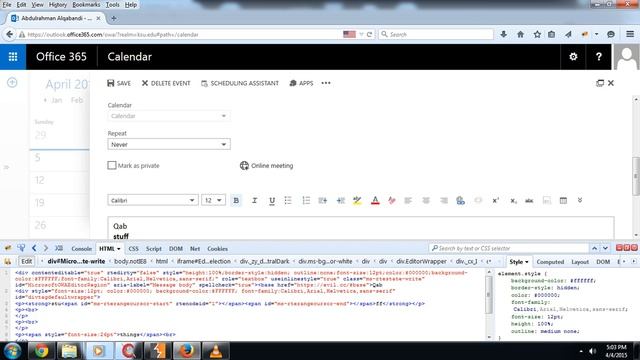Center align the text
640x360 pixels.
426,200
